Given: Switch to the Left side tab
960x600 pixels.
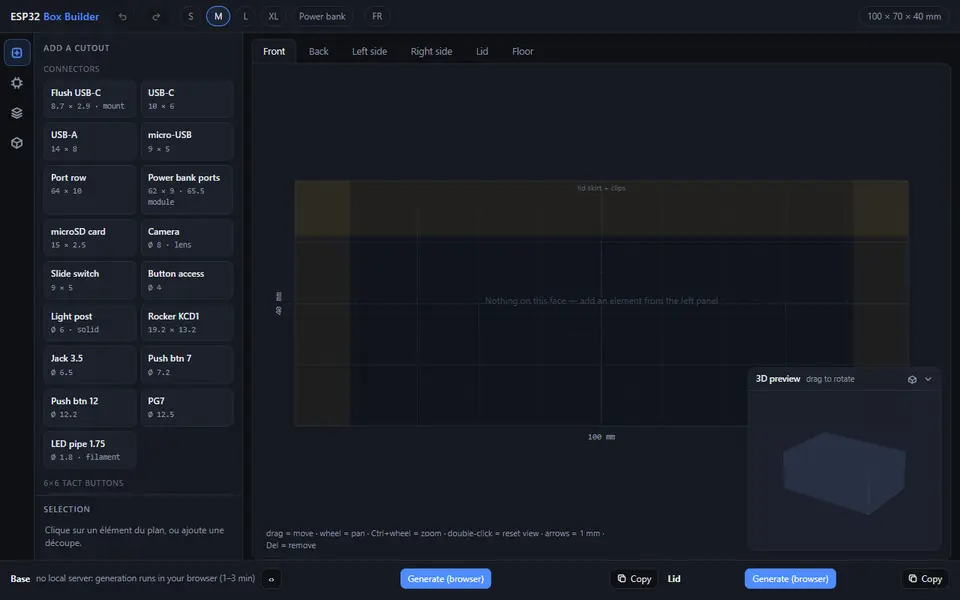Looking at the screenshot, I should click(369, 51).
